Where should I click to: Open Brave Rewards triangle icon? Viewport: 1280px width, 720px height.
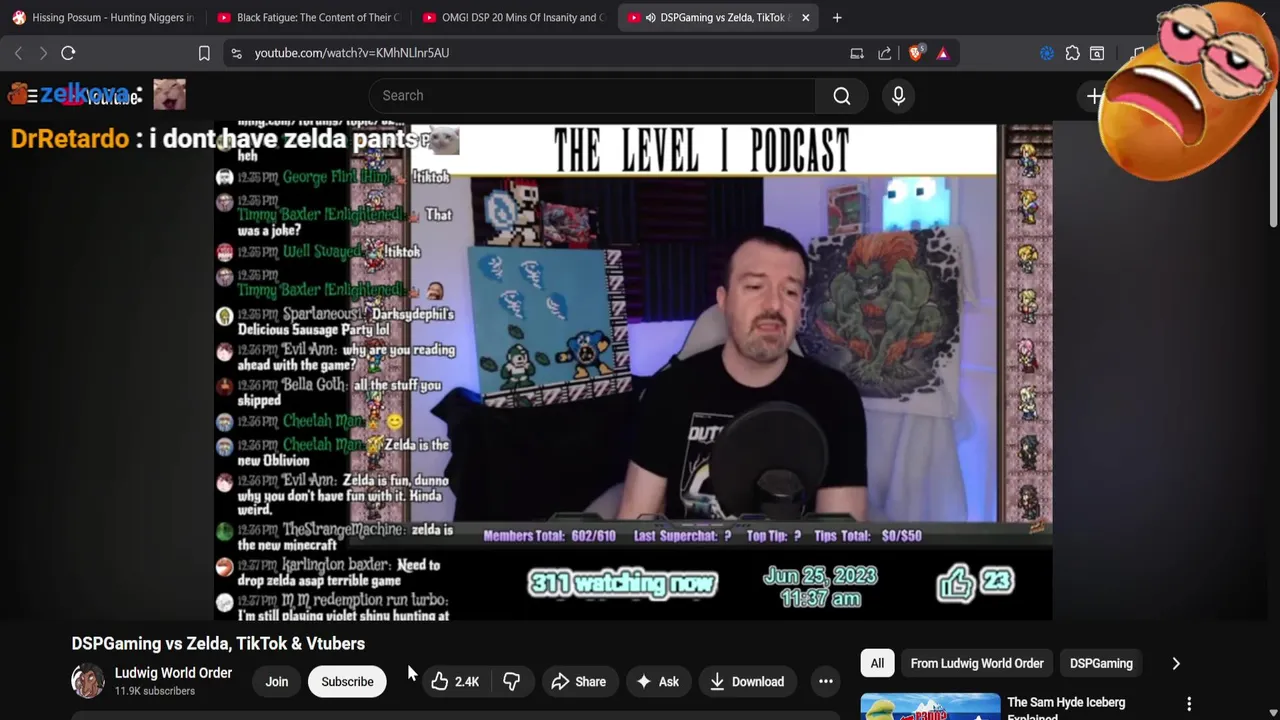(x=943, y=53)
